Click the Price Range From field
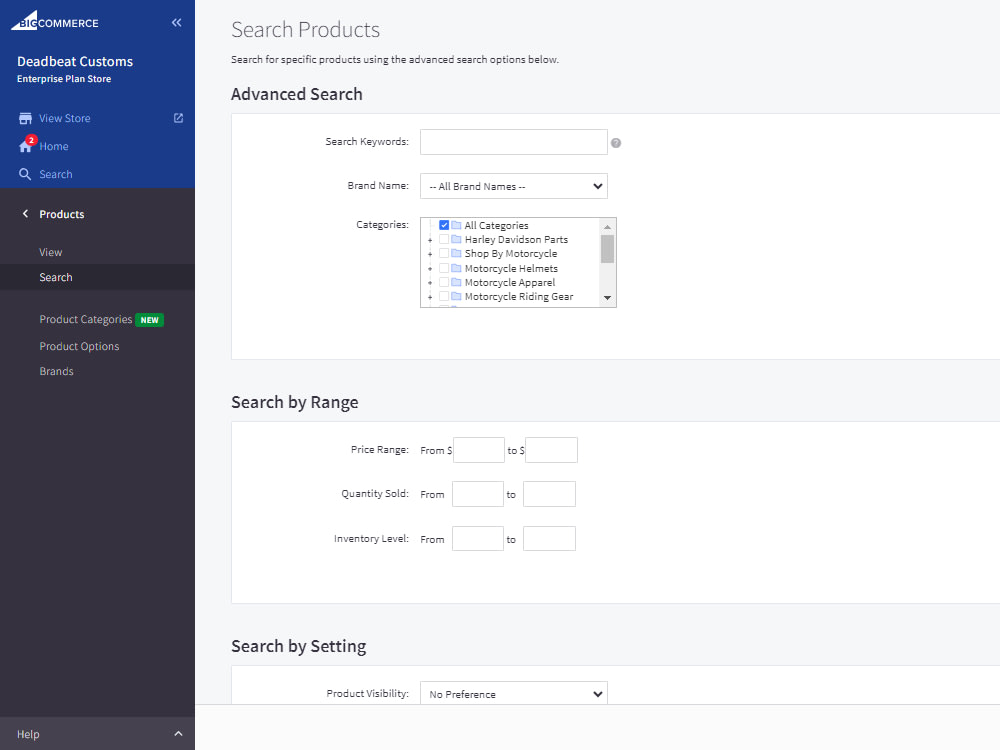The height and width of the screenshot is (750, 1000). point(478,450)
